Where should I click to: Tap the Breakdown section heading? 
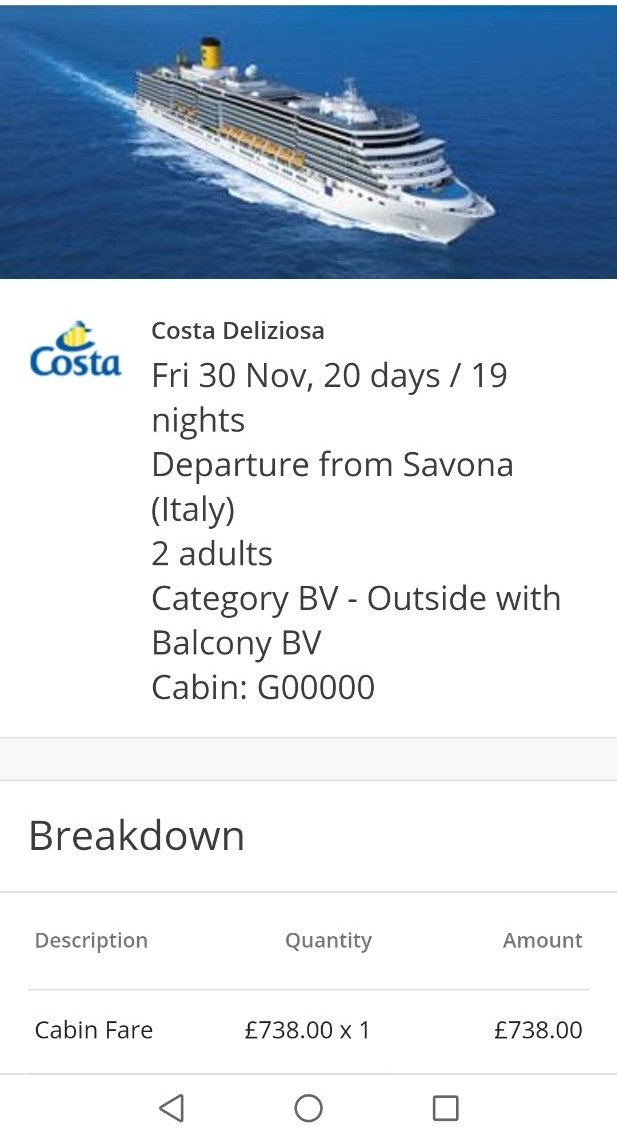137,836
